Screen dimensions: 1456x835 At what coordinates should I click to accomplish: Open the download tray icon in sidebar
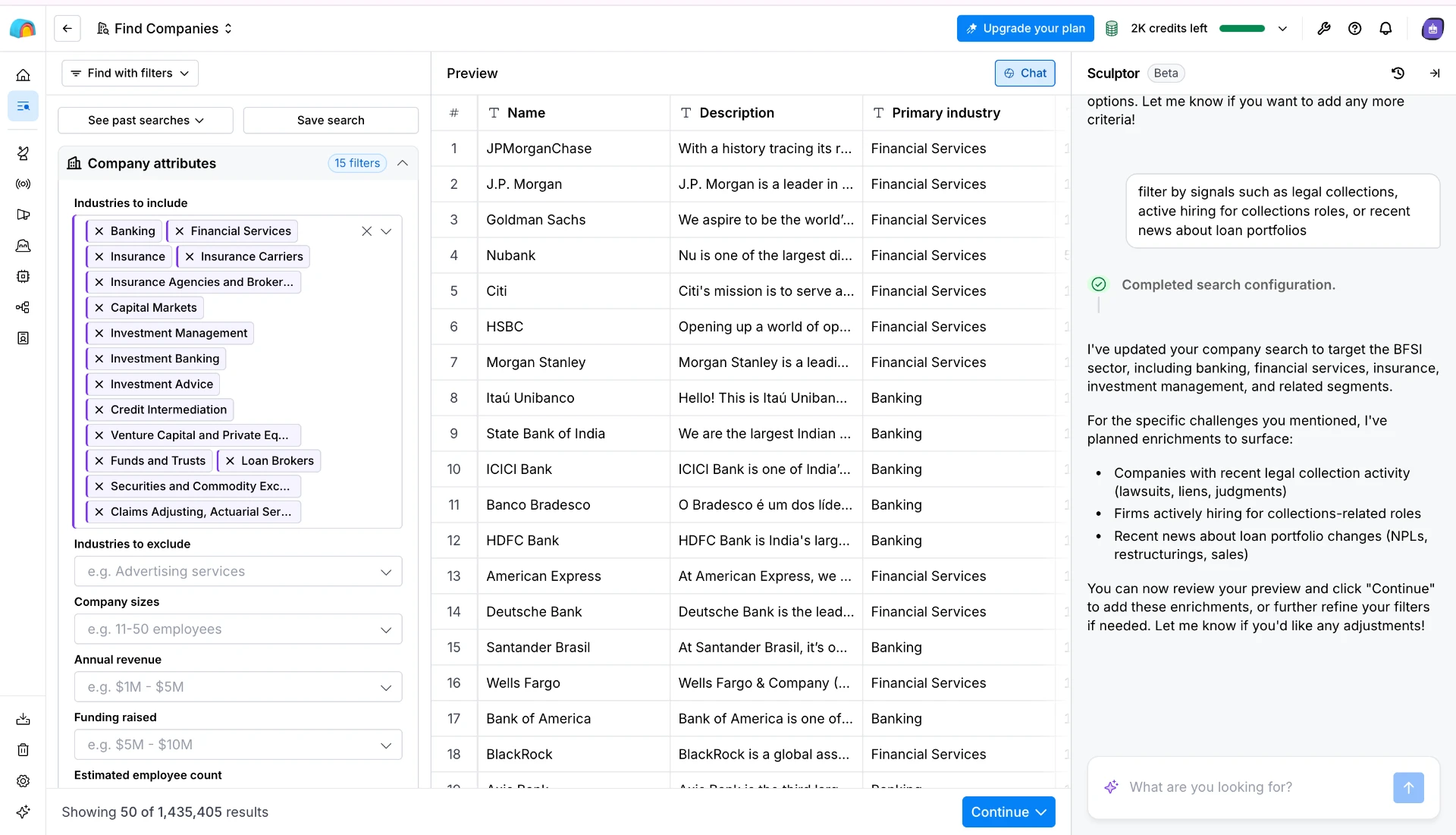click(24, 719)
